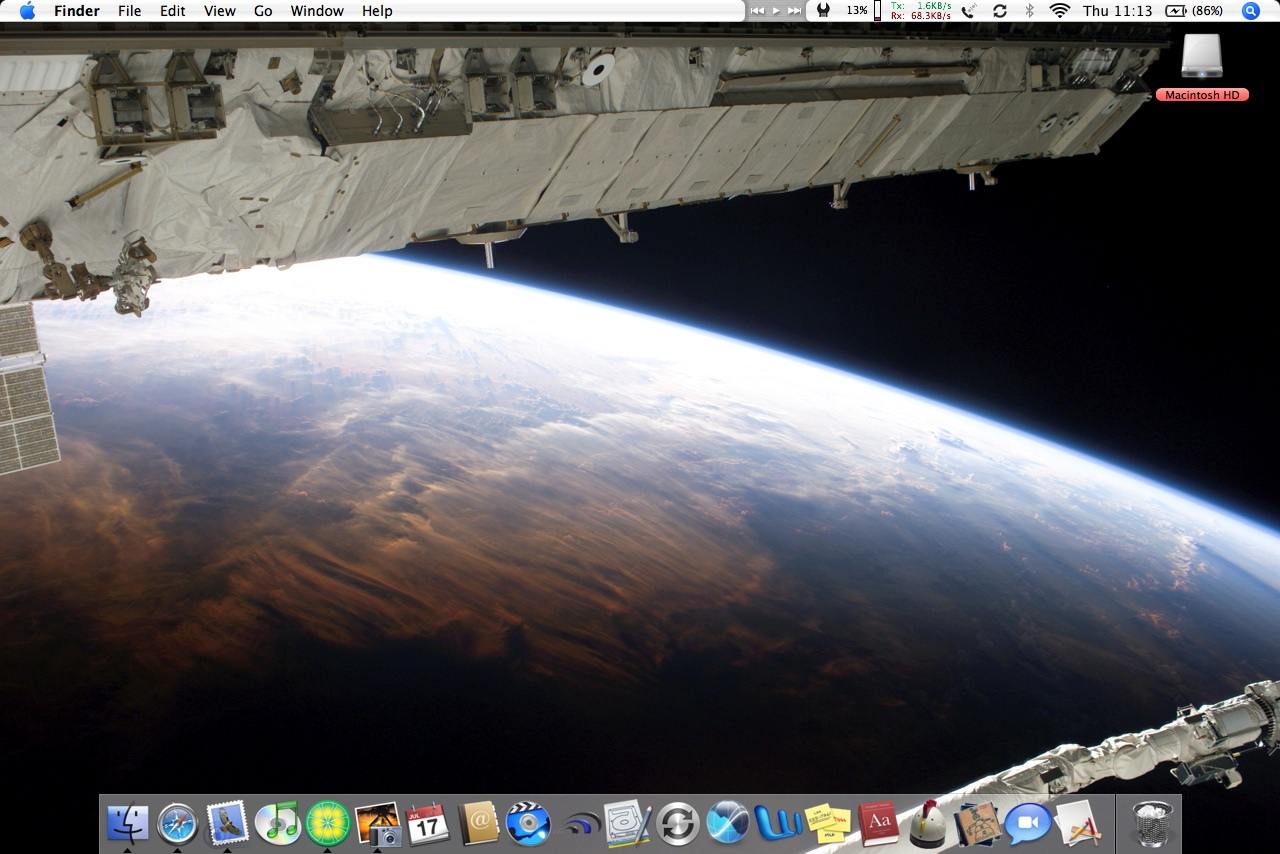The image size is (1280, 854).
Task: Open the Trash in the Dock
Action: coord(1153,824)
